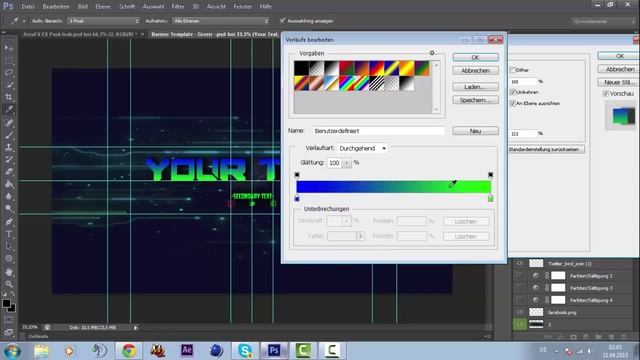
Task: Show the Farbton/Sättigung 4 layer
Action: [x=520, y=300]
